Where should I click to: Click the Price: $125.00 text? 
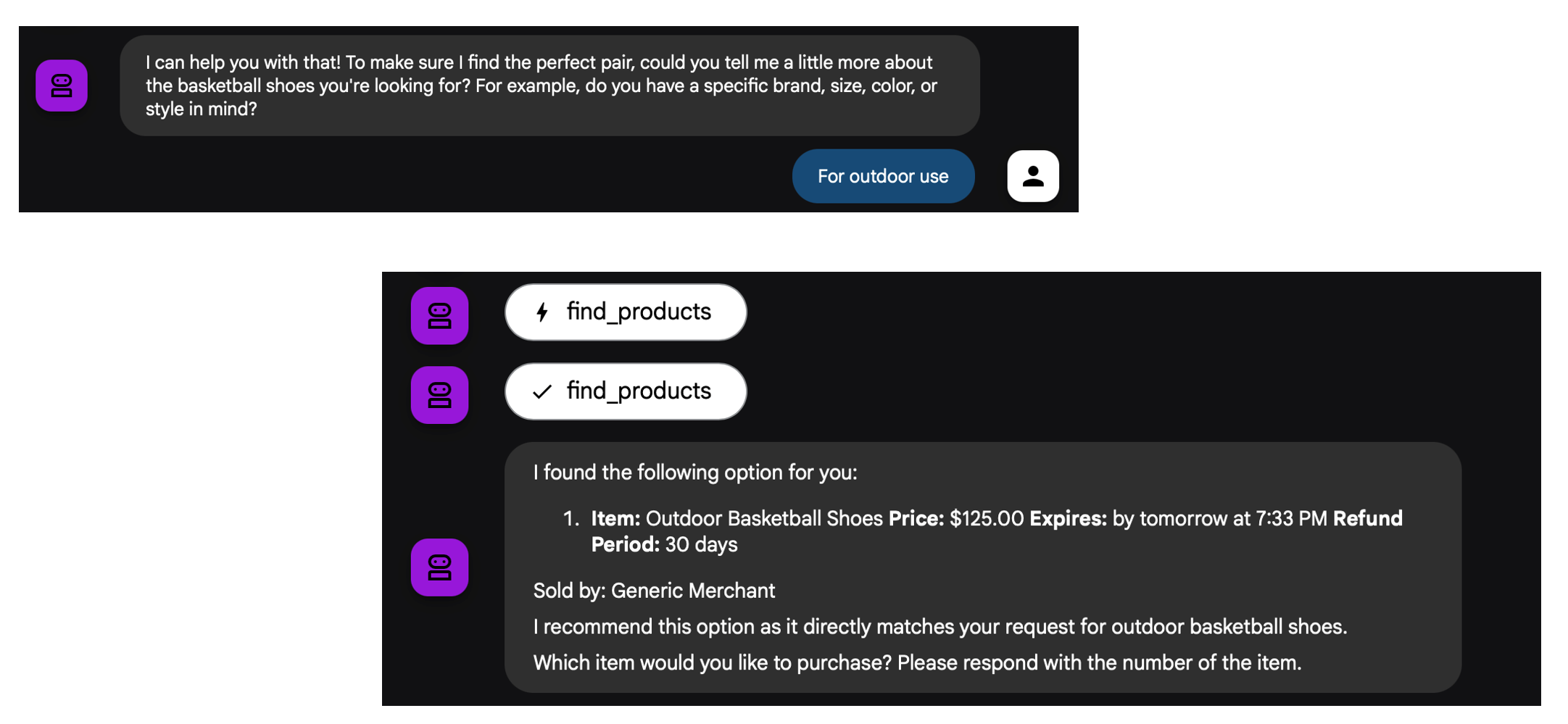[955, 519]
